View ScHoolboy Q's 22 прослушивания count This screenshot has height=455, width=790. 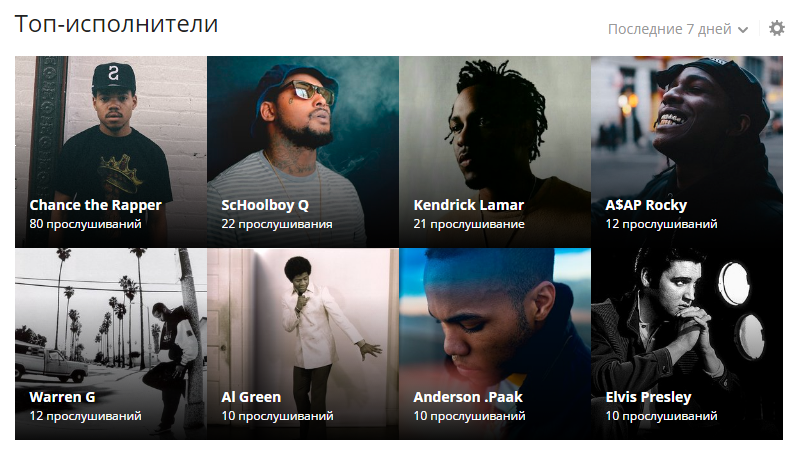click(x=277, y=224)
